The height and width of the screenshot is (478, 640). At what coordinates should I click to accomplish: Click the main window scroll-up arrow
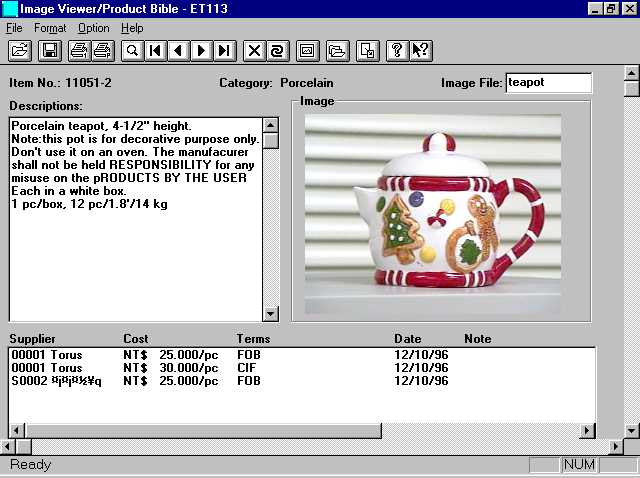point(631,73)
